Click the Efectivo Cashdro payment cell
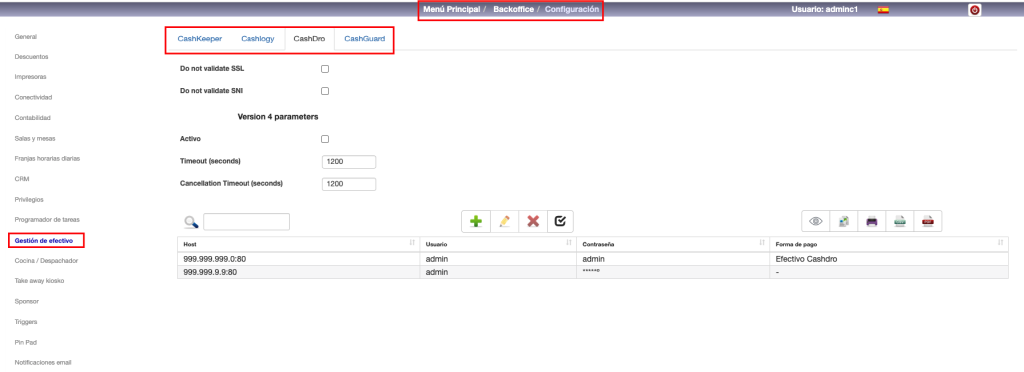Image resolution: width=1024 pixels, height=372 pixels. tap(889, 259)
